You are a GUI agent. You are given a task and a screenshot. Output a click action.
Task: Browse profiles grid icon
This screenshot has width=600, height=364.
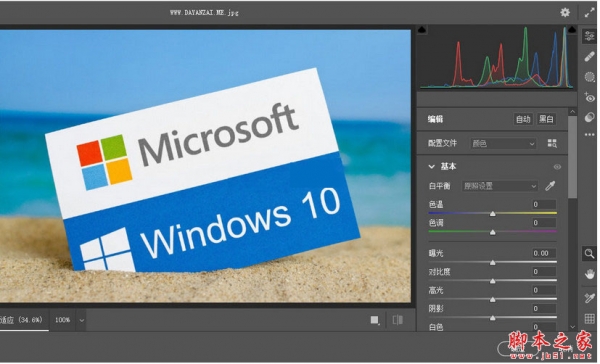pyautogui.click(x=552, y=144)
